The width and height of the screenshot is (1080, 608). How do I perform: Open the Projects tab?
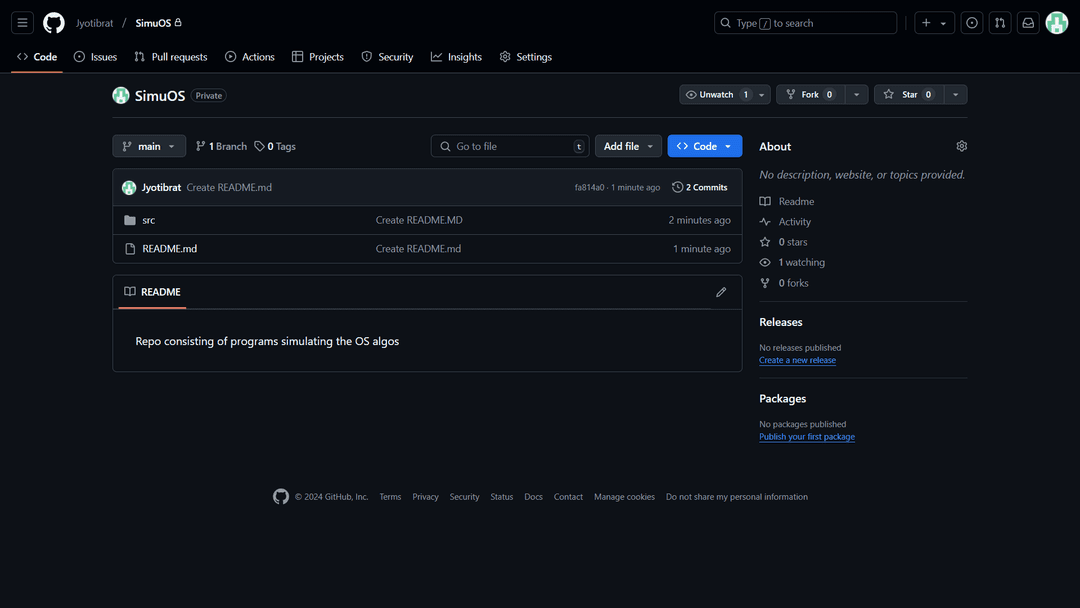pos(318,56)
